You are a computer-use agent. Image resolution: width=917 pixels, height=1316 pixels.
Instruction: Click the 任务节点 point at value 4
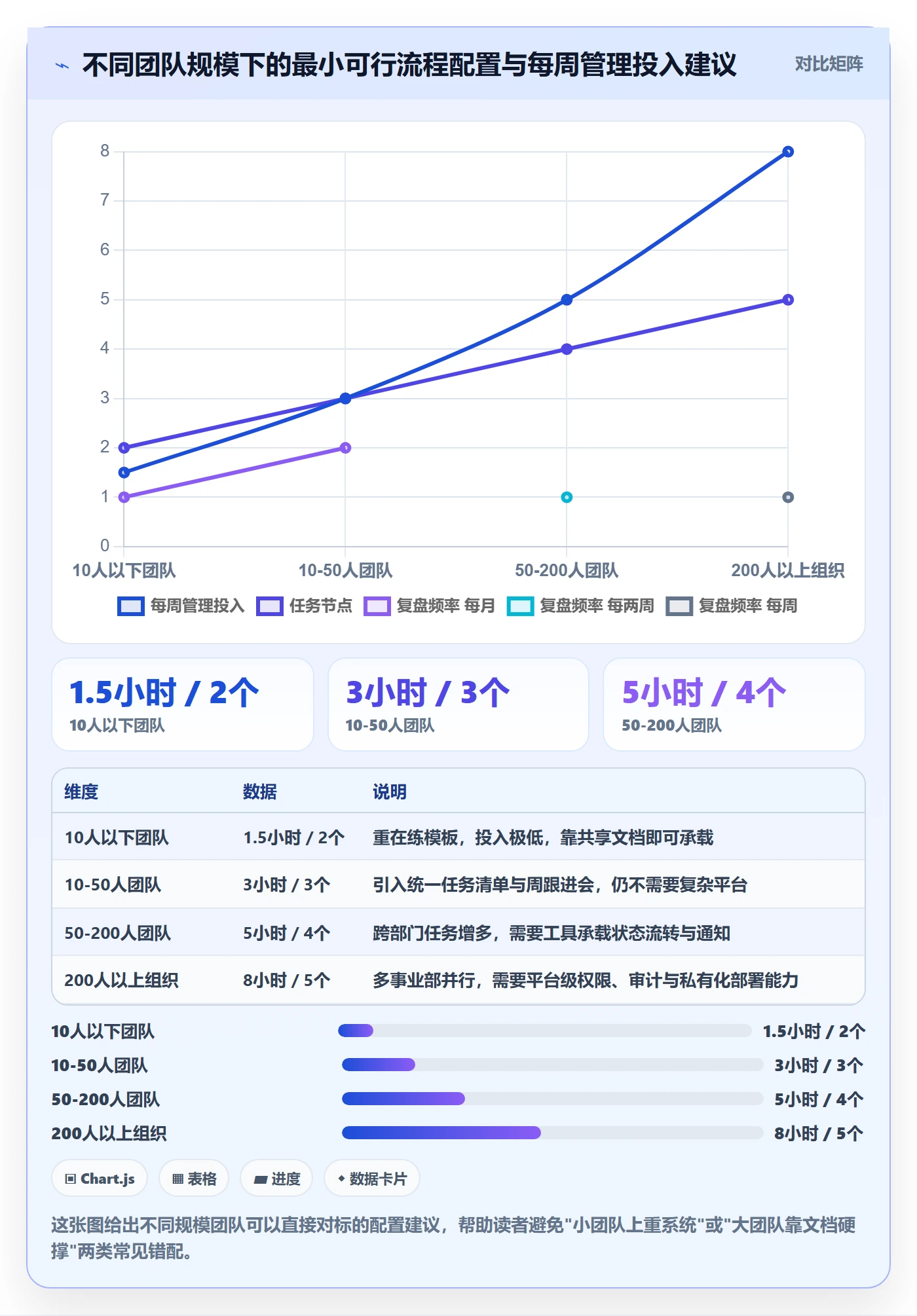coord(567,349)
